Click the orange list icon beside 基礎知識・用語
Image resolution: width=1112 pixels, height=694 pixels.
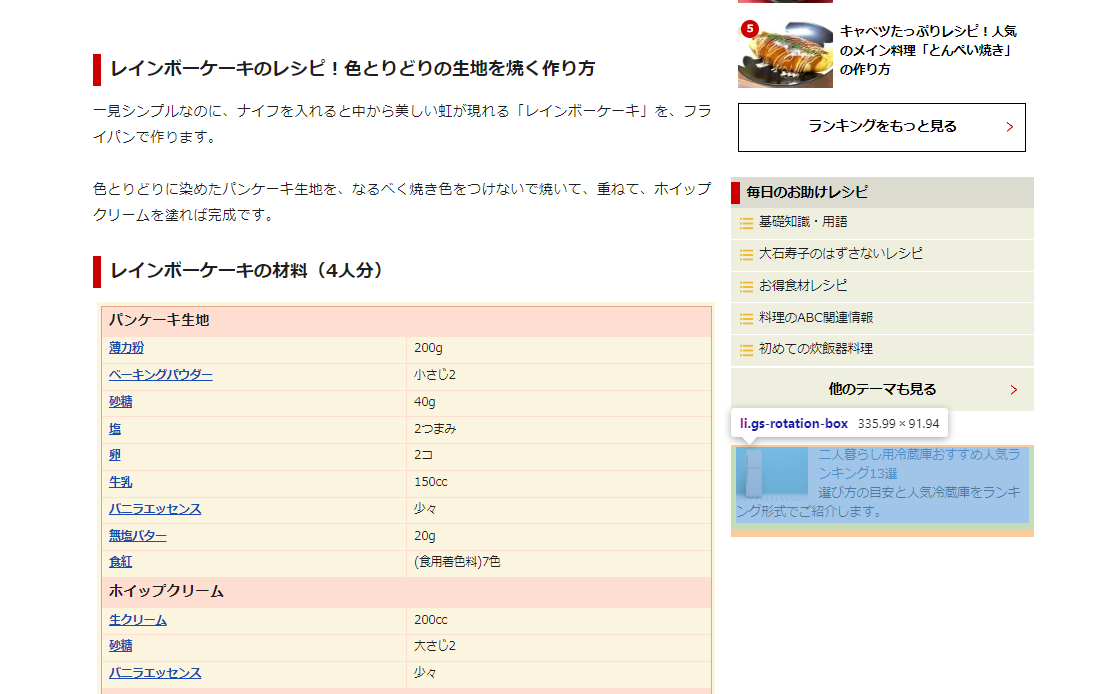pyautogui.click(x=746, y=223)
